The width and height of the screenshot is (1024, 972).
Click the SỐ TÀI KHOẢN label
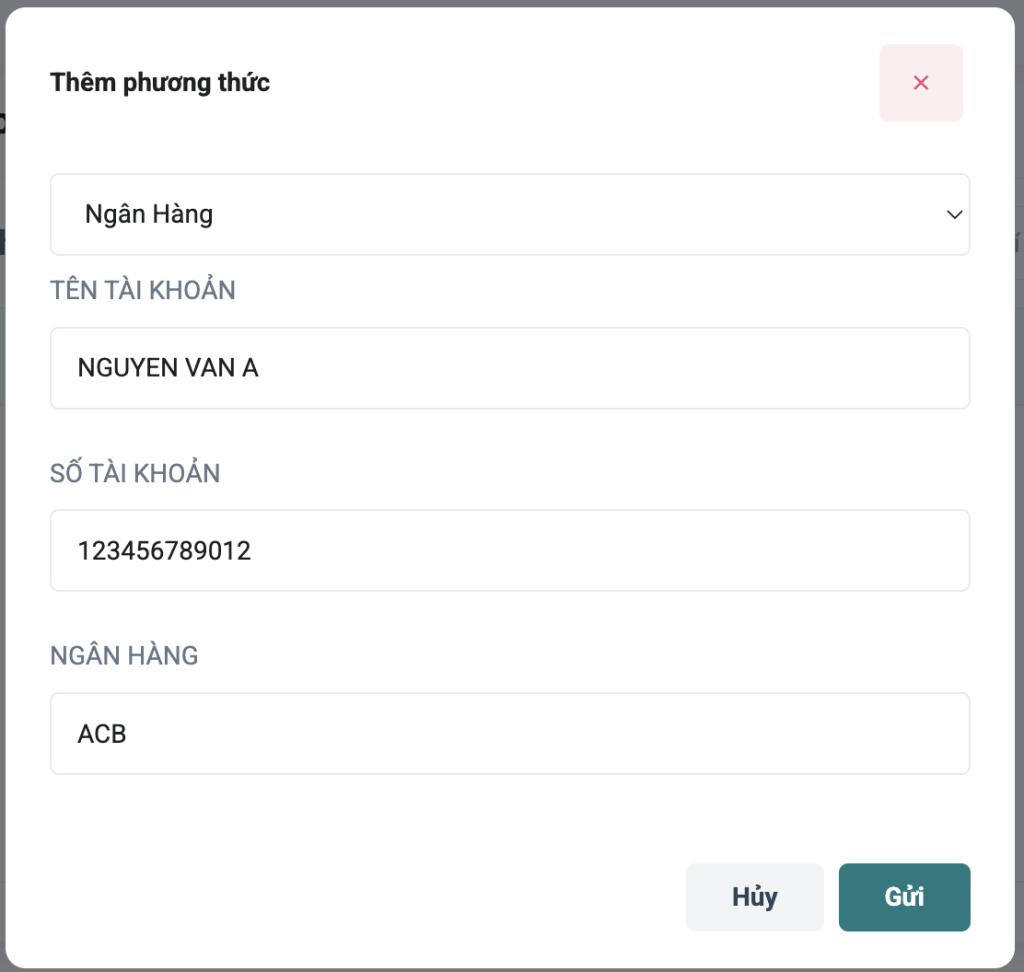click(135, 473)
